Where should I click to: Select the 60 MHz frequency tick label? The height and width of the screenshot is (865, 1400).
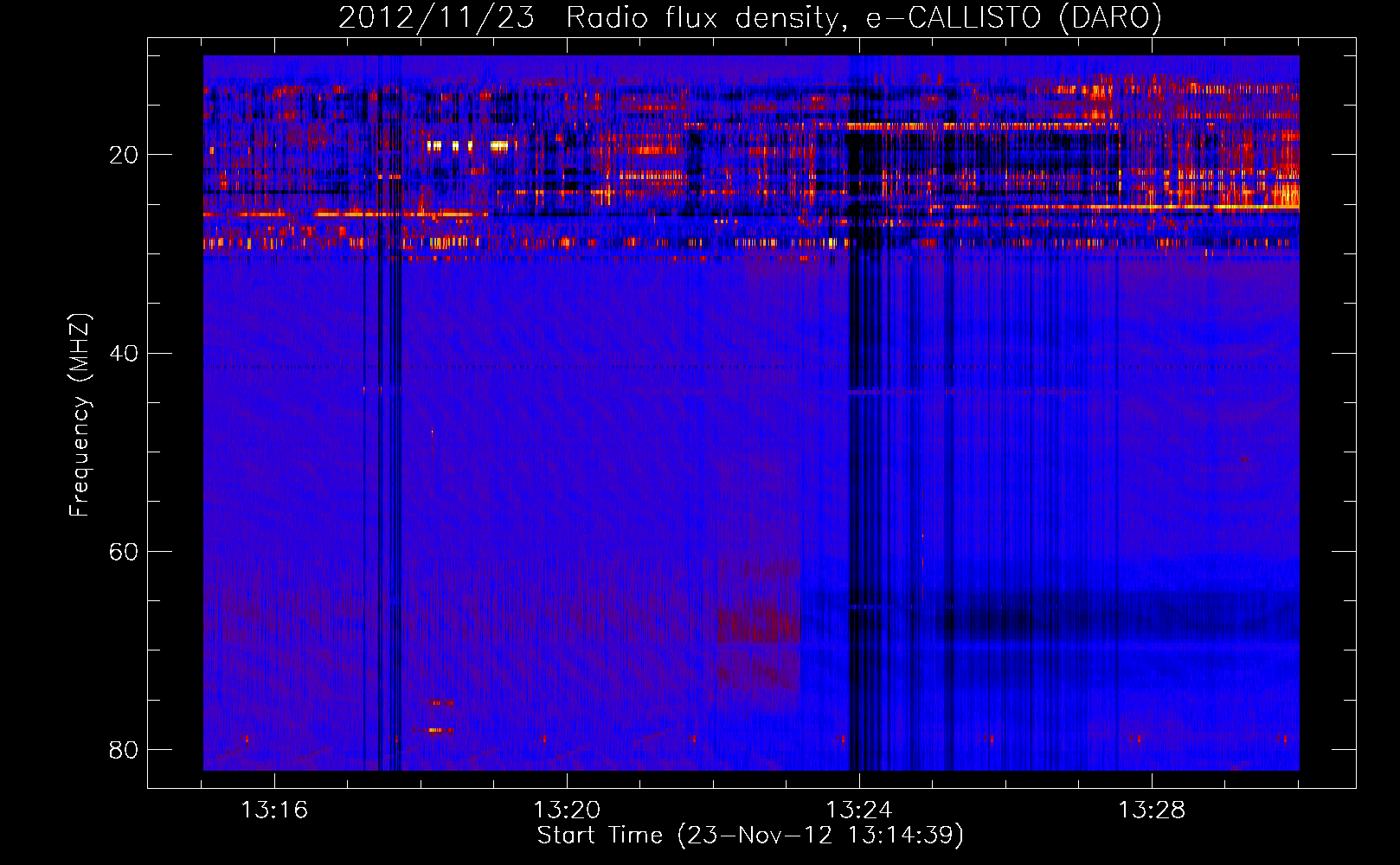coord(124,551)
